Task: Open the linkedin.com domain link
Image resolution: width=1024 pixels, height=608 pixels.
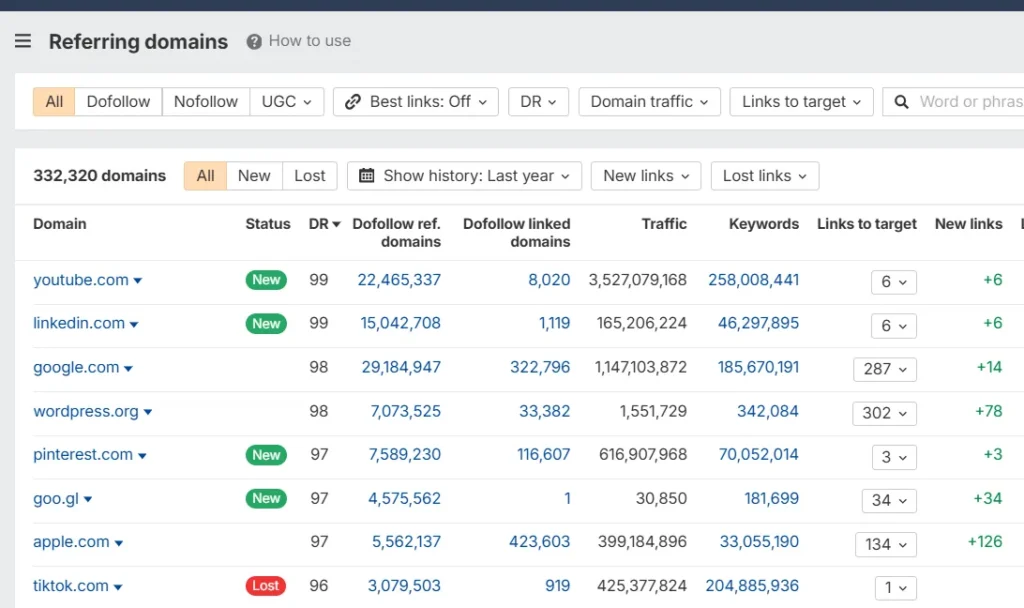Action: tap(79, 323)
